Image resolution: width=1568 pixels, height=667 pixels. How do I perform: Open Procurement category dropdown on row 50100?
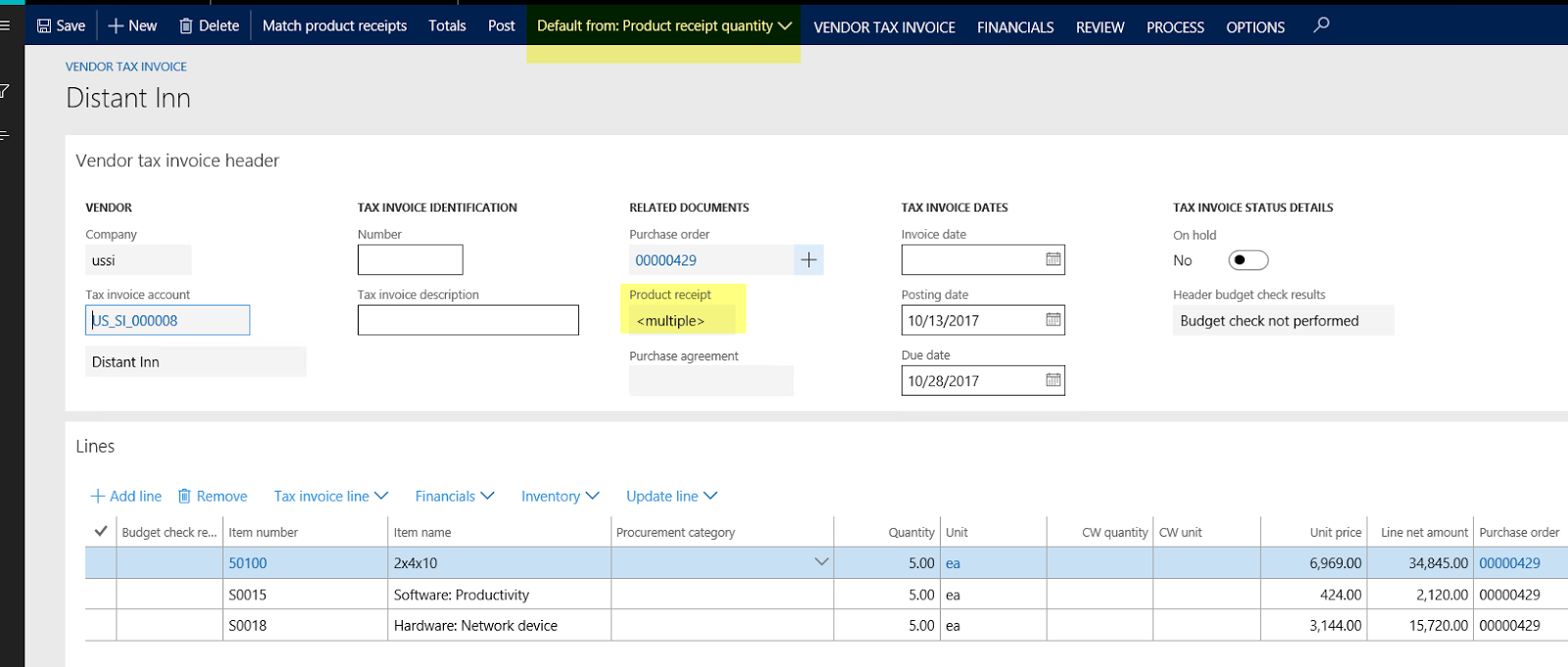(x=821, y=562)
